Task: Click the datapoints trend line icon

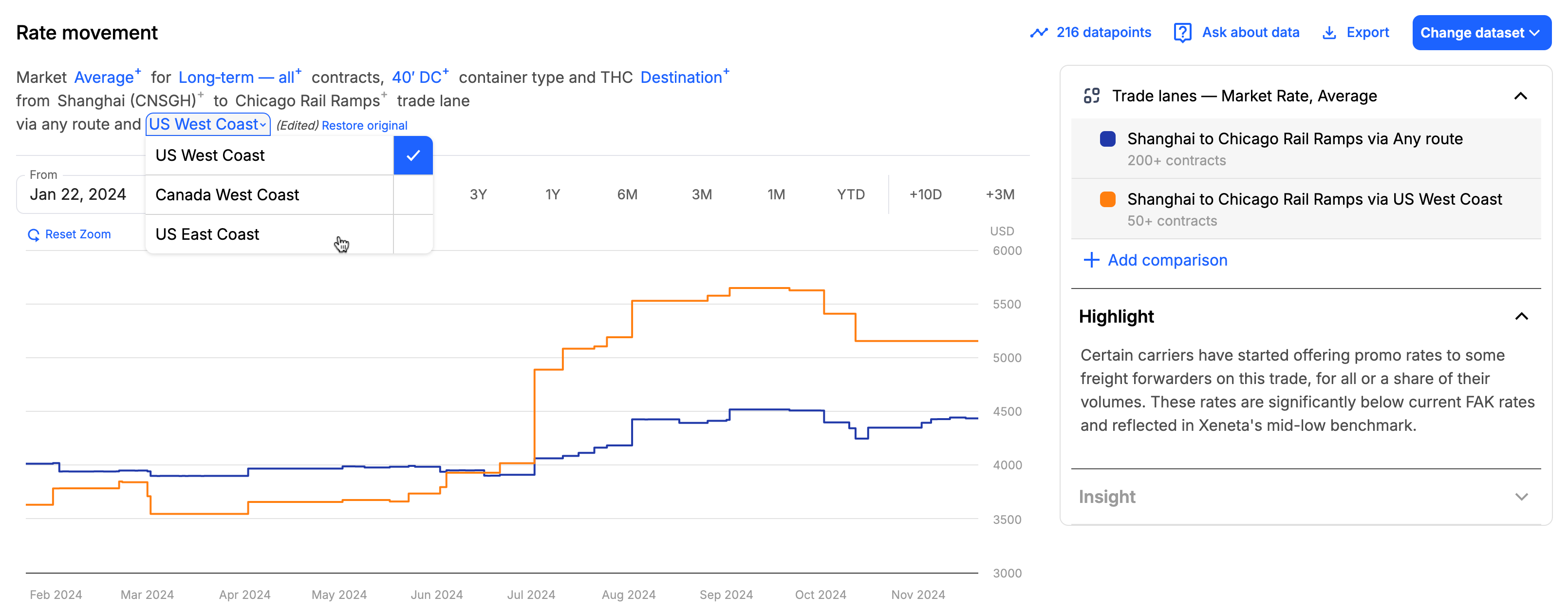Action: [x=1038, y=33]
